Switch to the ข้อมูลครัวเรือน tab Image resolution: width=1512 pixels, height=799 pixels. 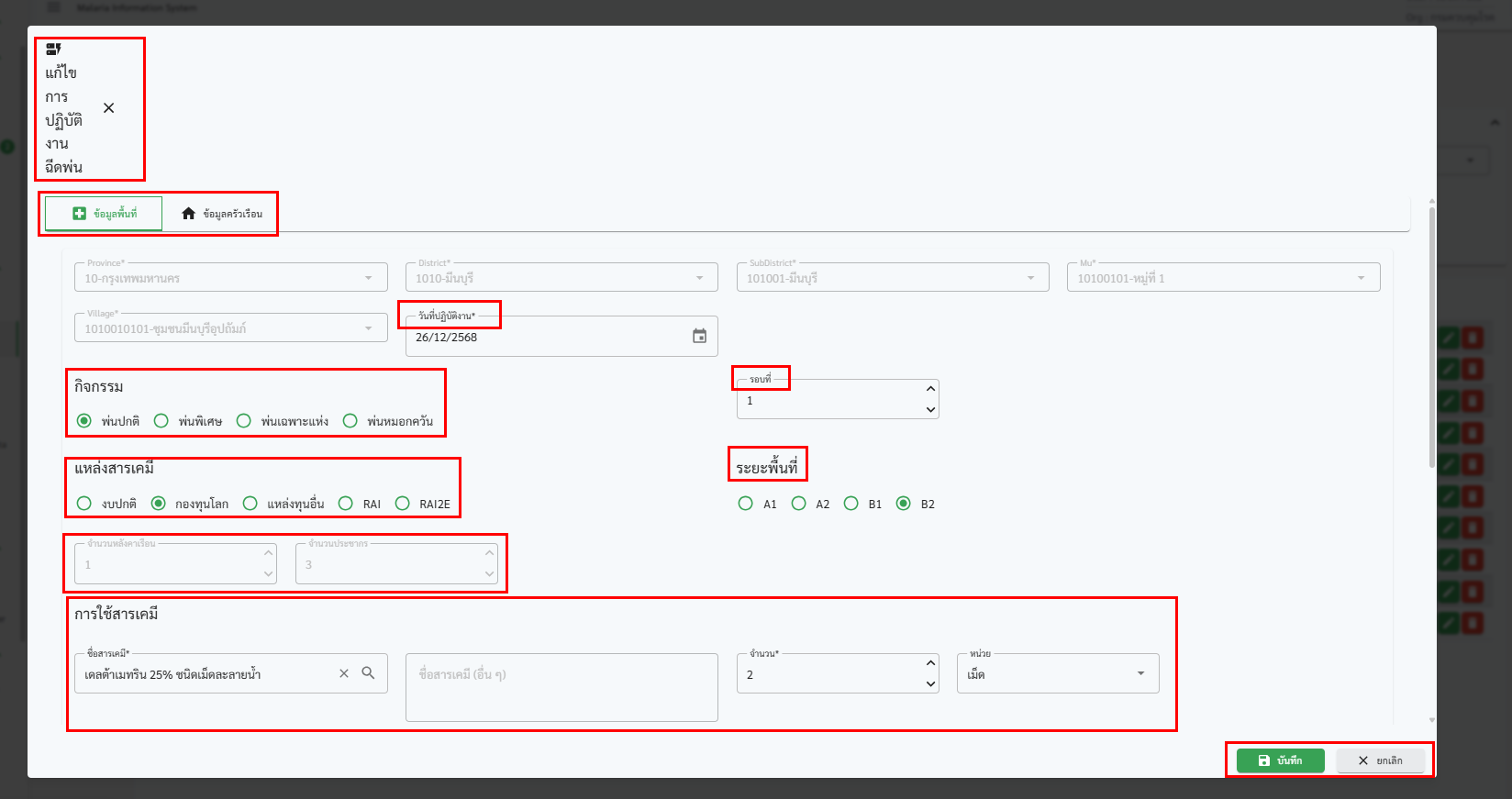[221, 214]
